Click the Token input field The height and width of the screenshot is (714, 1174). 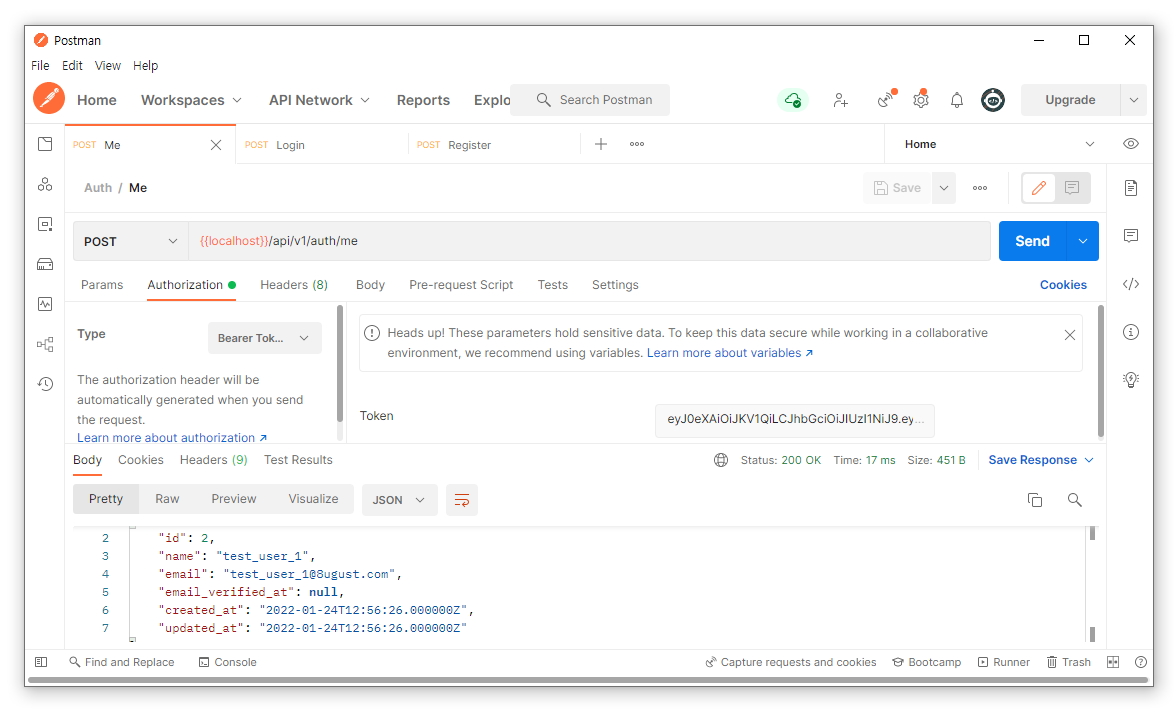794,420
